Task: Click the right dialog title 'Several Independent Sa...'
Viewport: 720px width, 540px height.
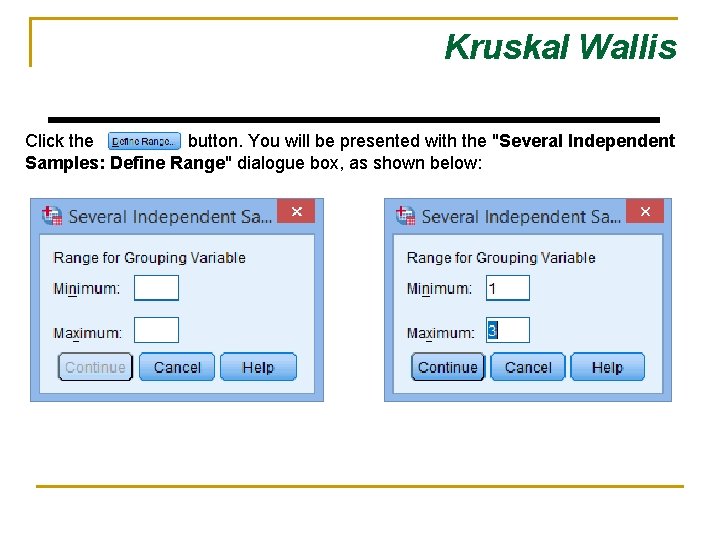Action: pyautogui.click(x=521, y=216)
